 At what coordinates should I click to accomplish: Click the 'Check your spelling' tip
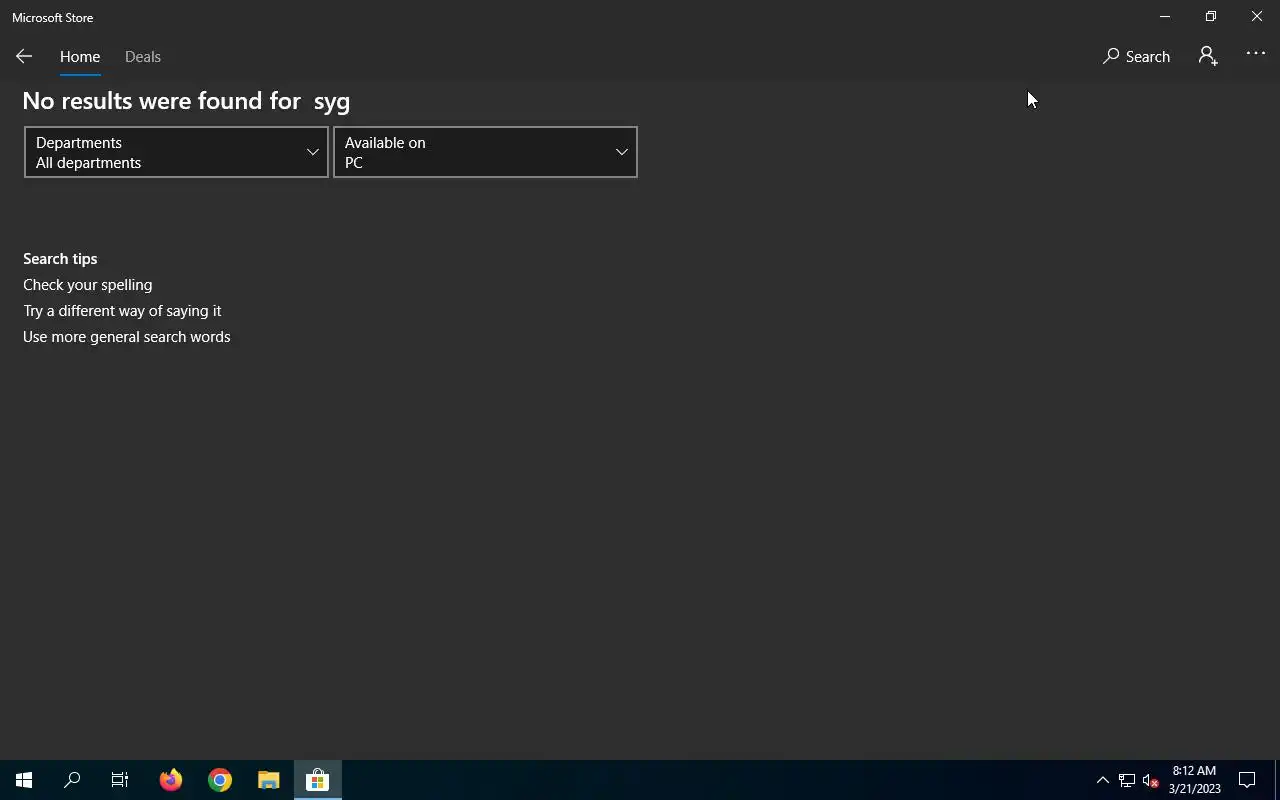coord(88,285)
